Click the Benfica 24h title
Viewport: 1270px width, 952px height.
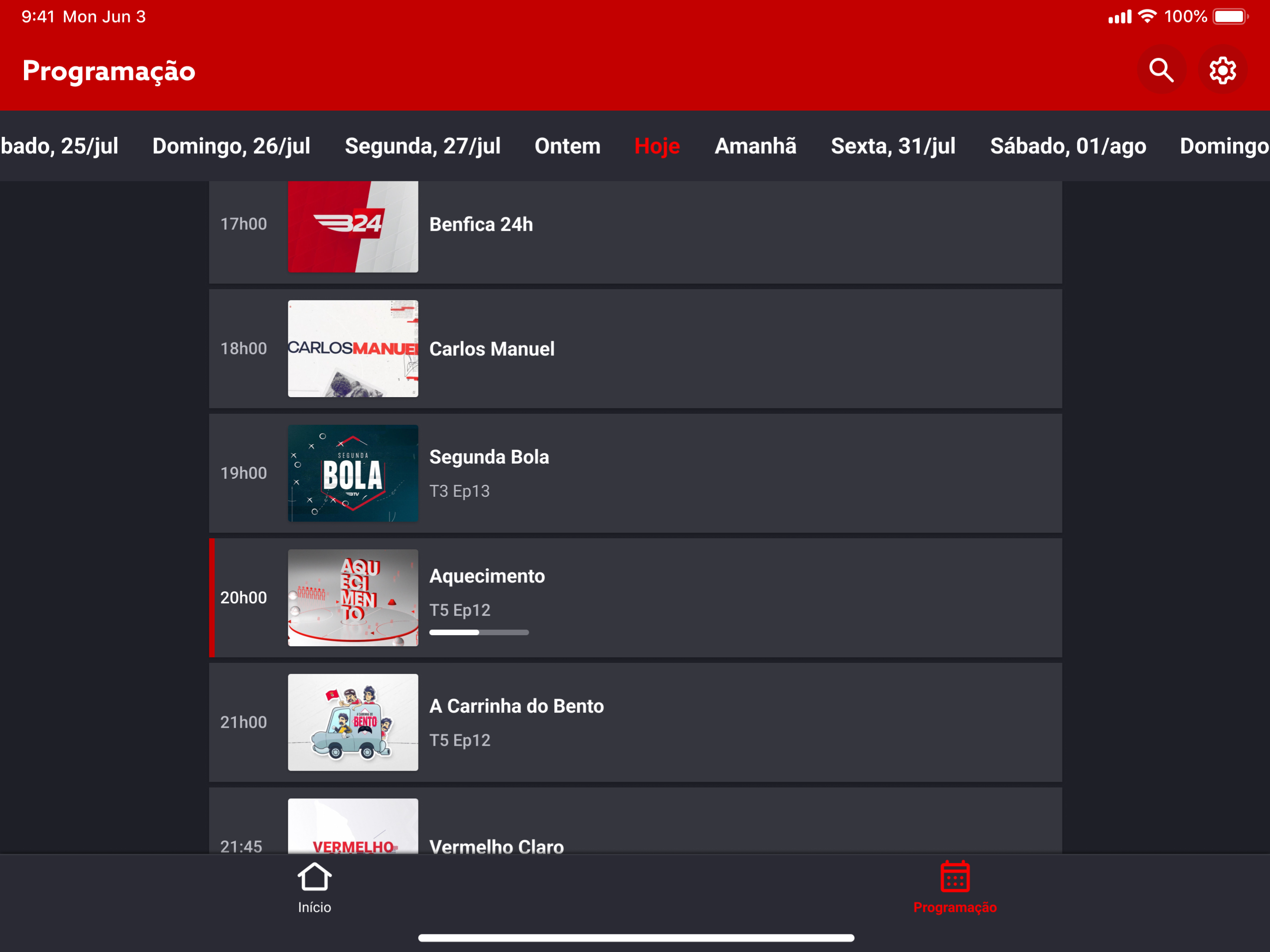[481, 224]
